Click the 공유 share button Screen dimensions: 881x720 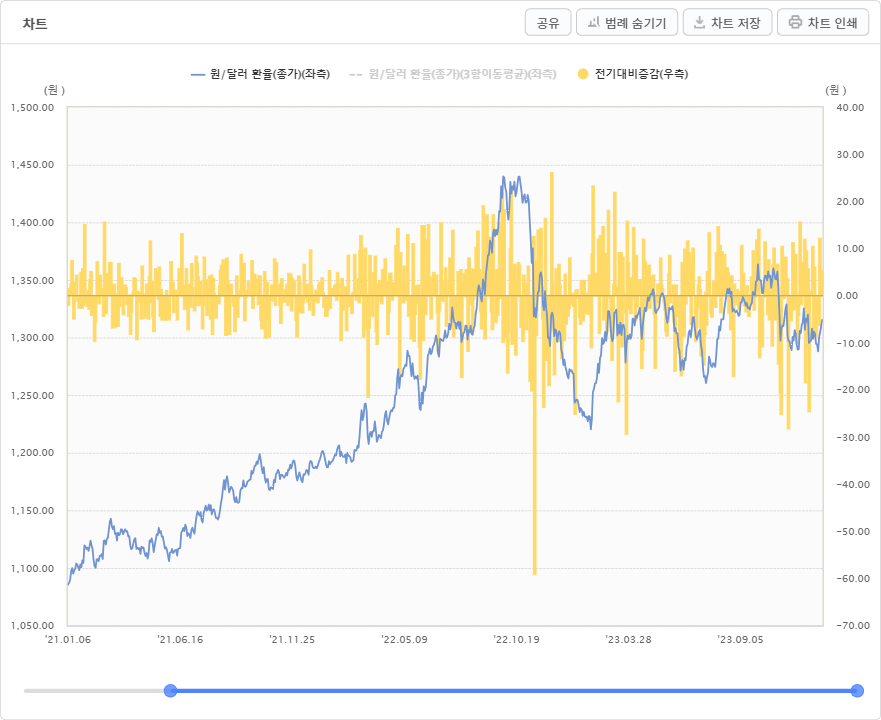548,22
